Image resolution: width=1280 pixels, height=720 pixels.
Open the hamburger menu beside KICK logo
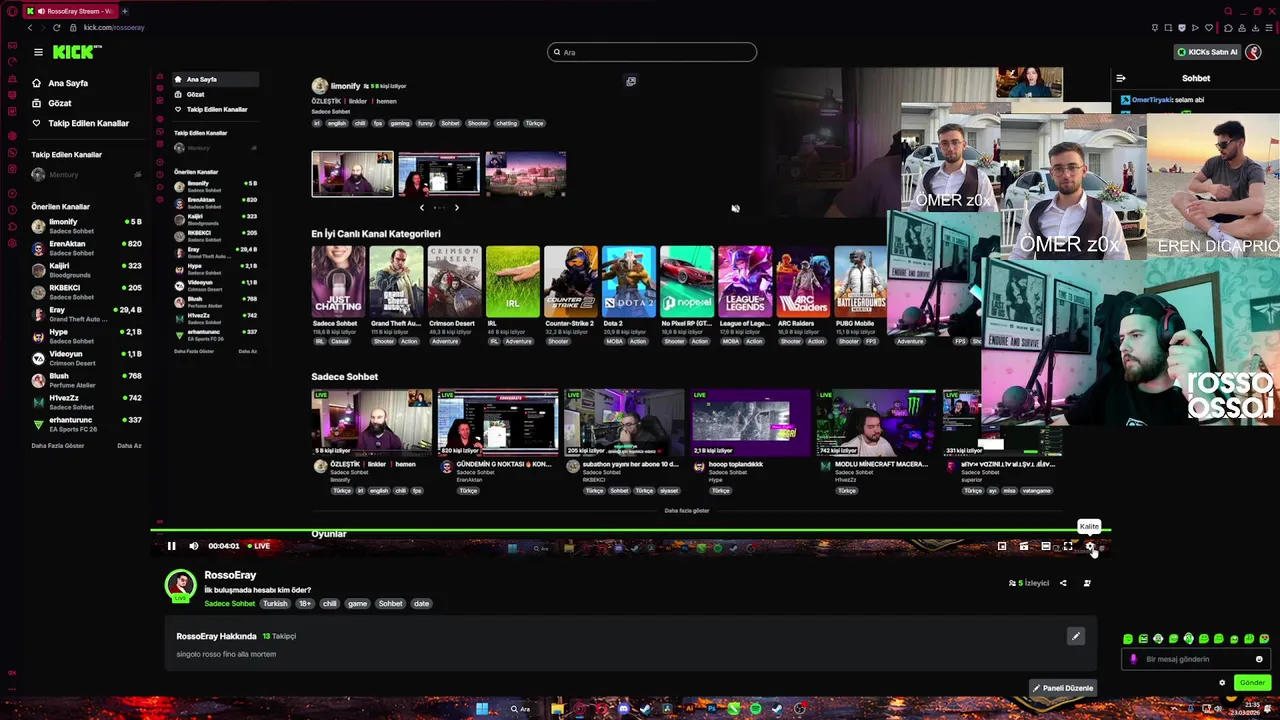(x=38, y=52)
